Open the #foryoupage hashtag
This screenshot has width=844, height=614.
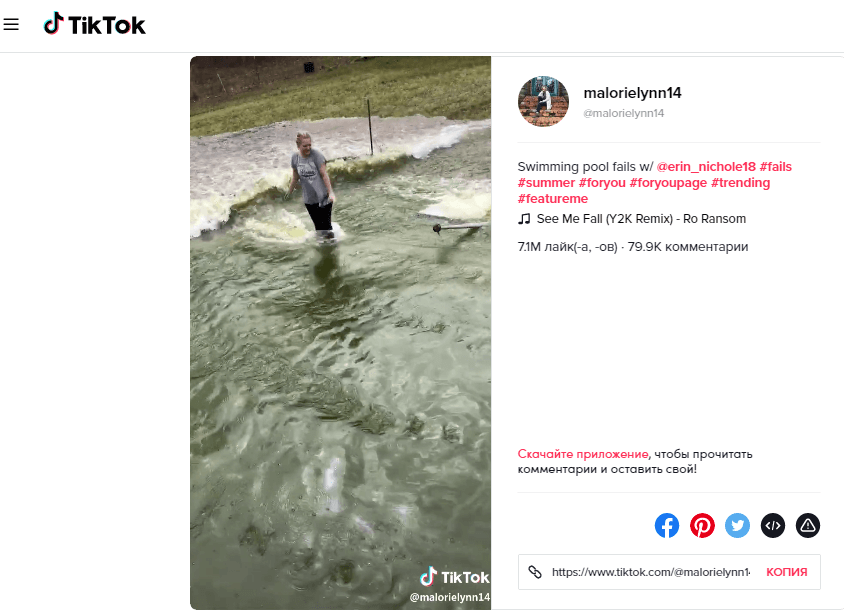click(668, 183)
